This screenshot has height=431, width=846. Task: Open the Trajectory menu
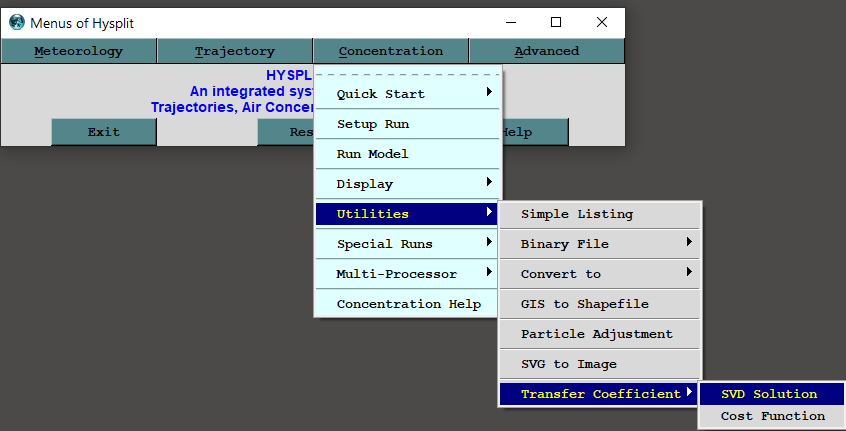[x=235, y=51]
